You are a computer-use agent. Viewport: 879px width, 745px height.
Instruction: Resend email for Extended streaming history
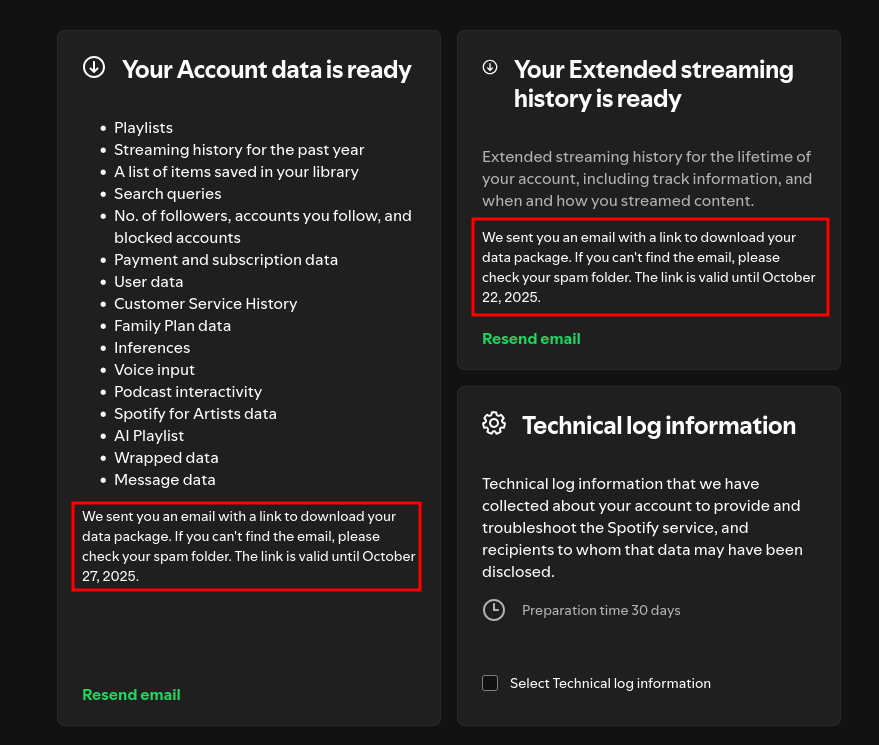pyautogui.click(x=531, y=338)
